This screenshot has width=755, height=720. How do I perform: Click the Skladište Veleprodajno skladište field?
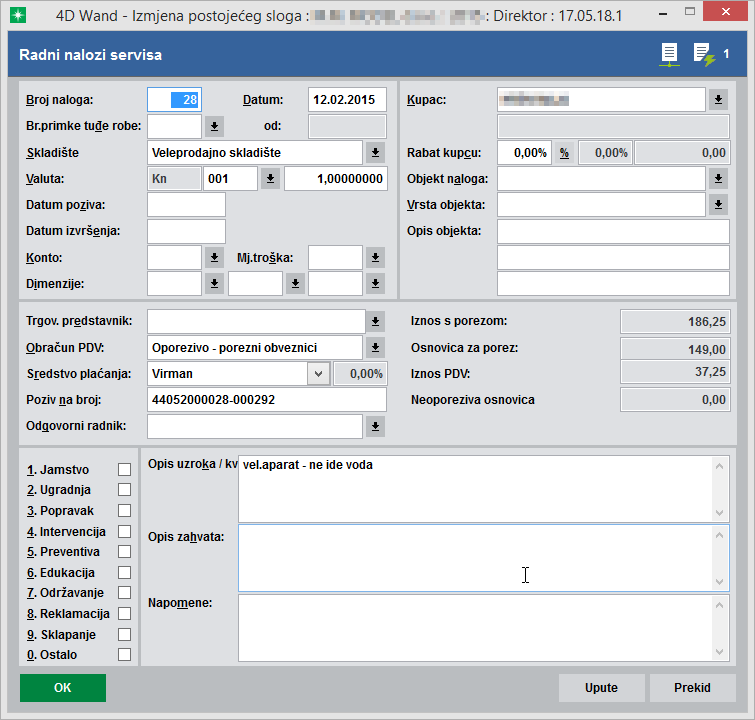click(x=255, y=153)
